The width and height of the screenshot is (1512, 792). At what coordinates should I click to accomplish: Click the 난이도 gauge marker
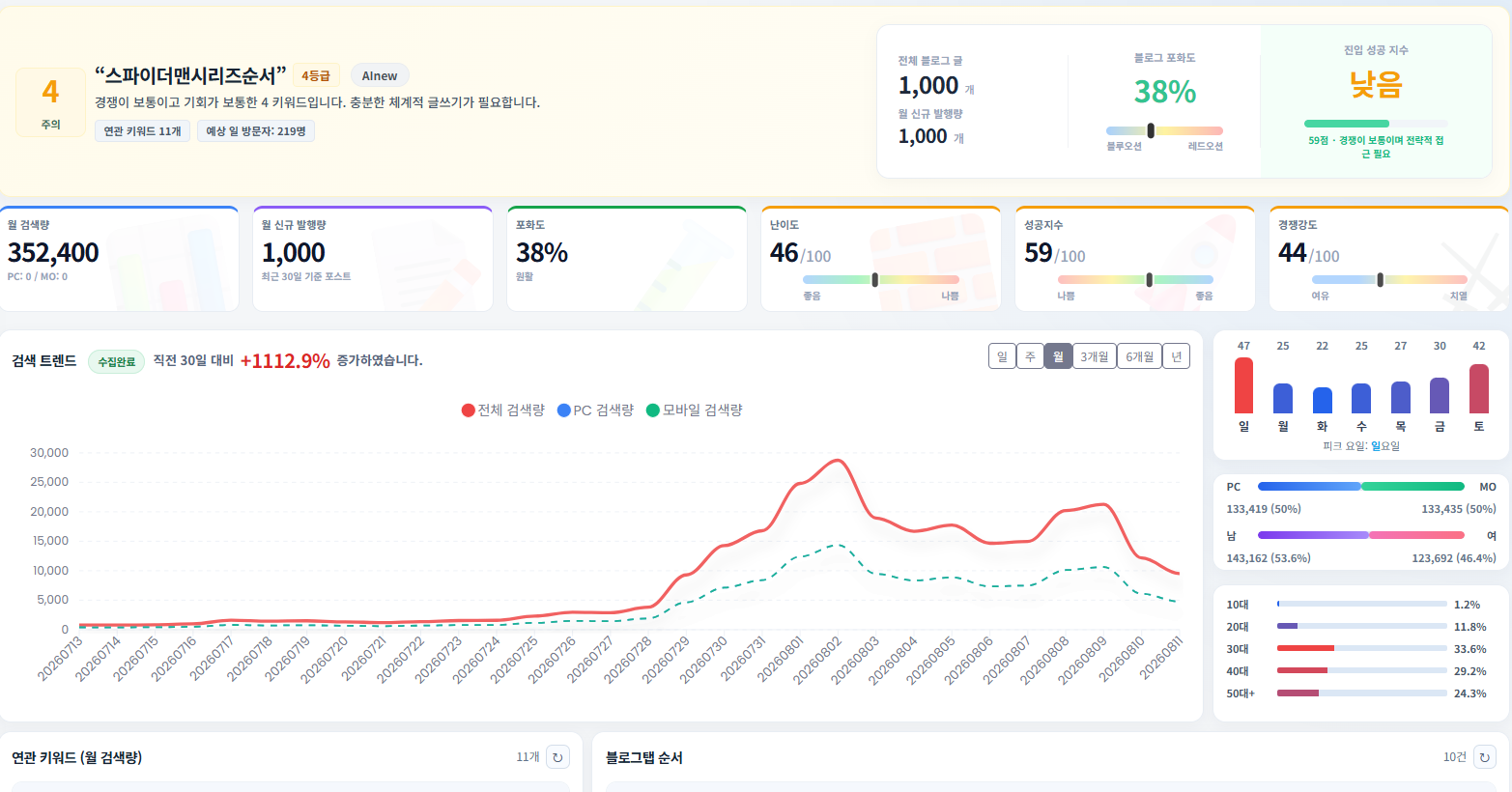(x=875, y=280)
